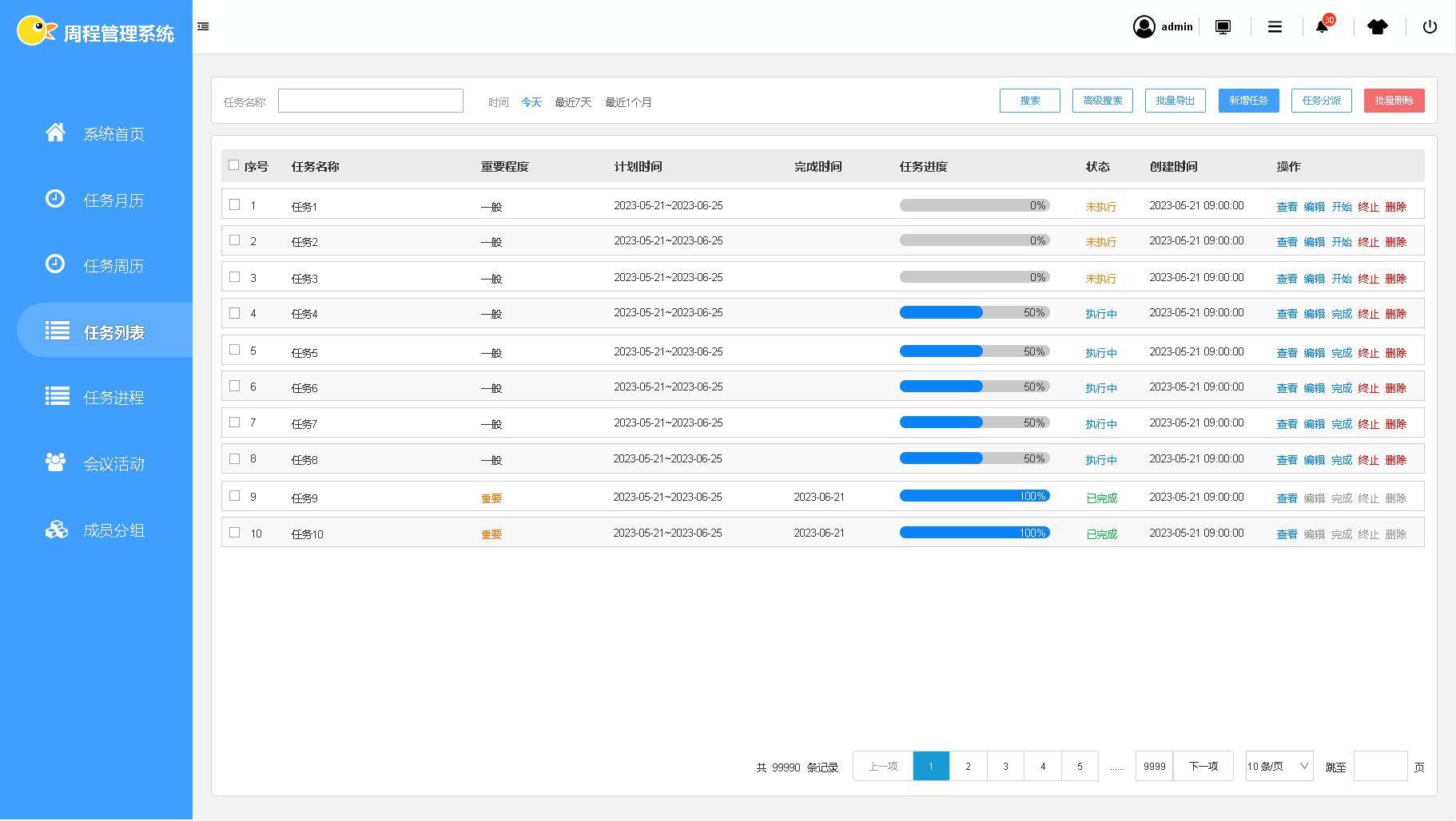Click the 新增任务 button

pyautogui.click(x=1248, y=101)
